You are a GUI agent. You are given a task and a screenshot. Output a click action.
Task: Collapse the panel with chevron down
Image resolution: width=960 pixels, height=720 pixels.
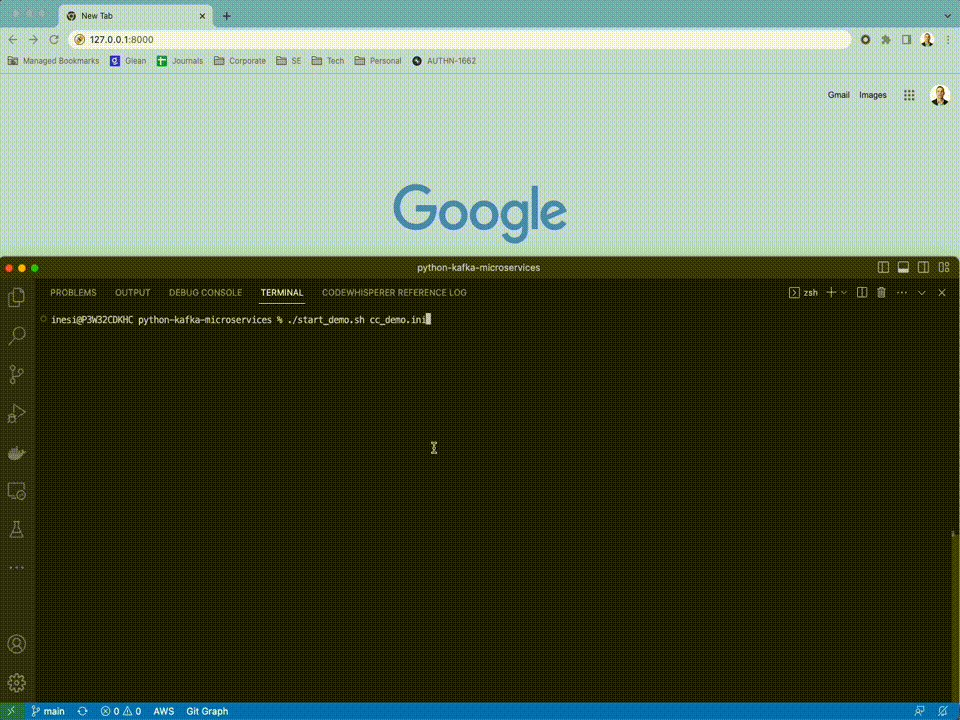(x=921, y=293)
